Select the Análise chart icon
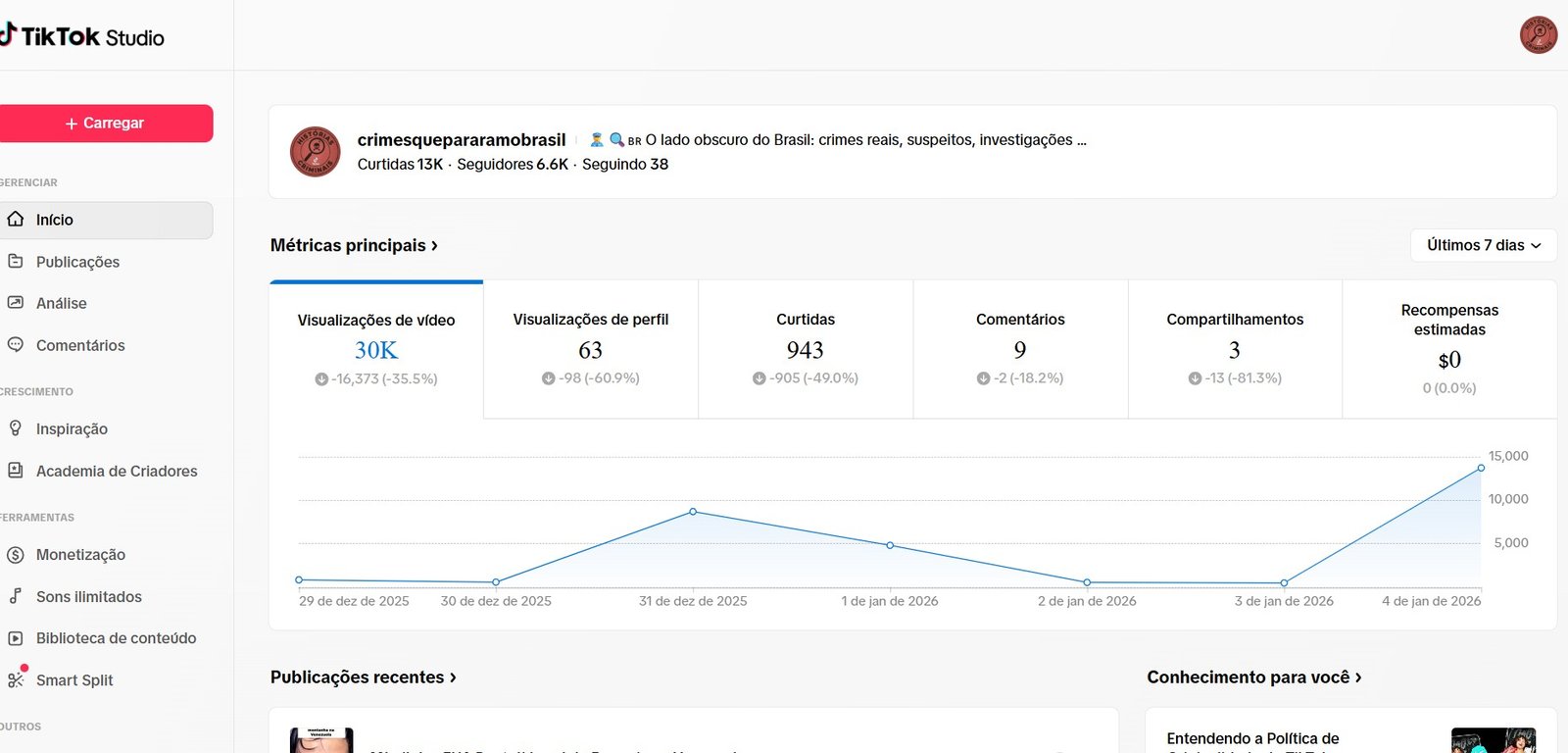Viewport: 1568px width, 753px height. coord(16,303)
